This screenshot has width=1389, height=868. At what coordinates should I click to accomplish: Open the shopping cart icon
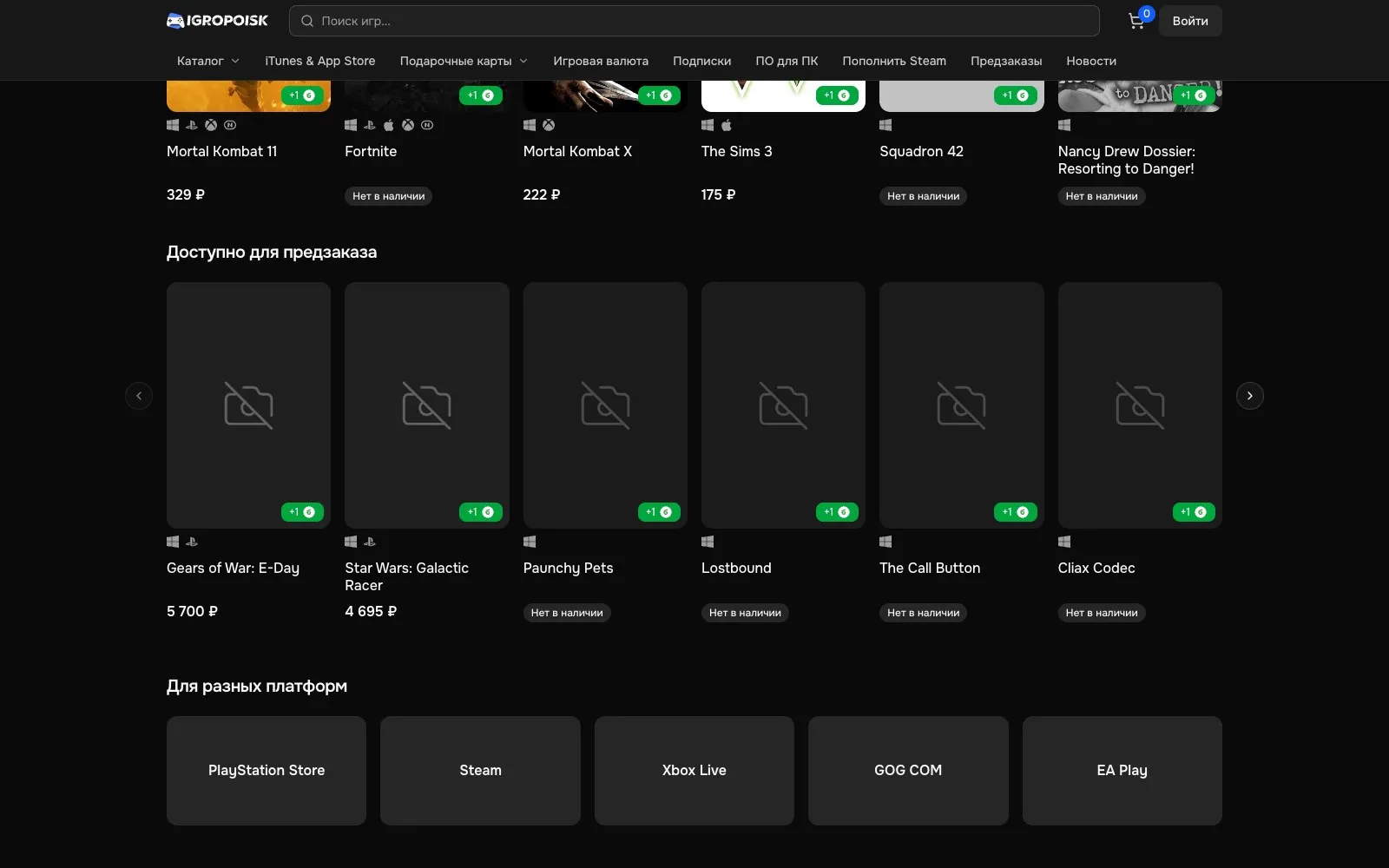click(x=1136, y=21)
